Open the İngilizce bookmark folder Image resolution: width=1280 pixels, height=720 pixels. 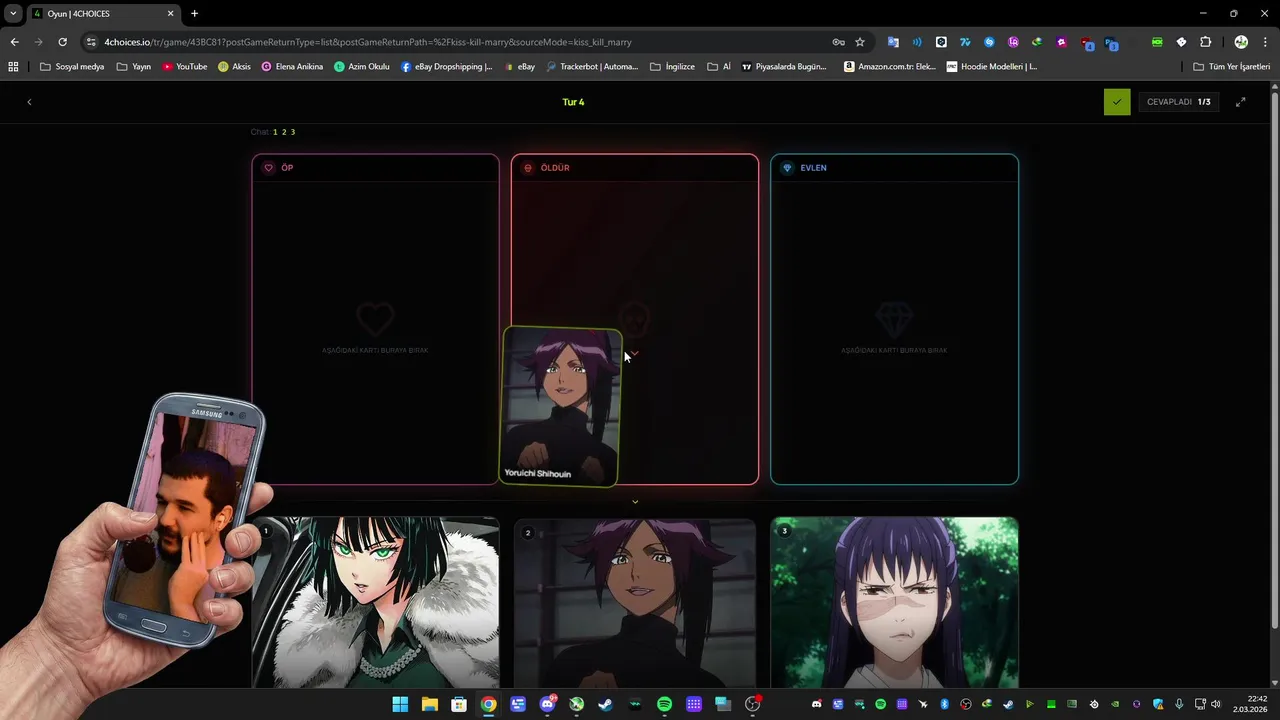(x=672, y=67)
